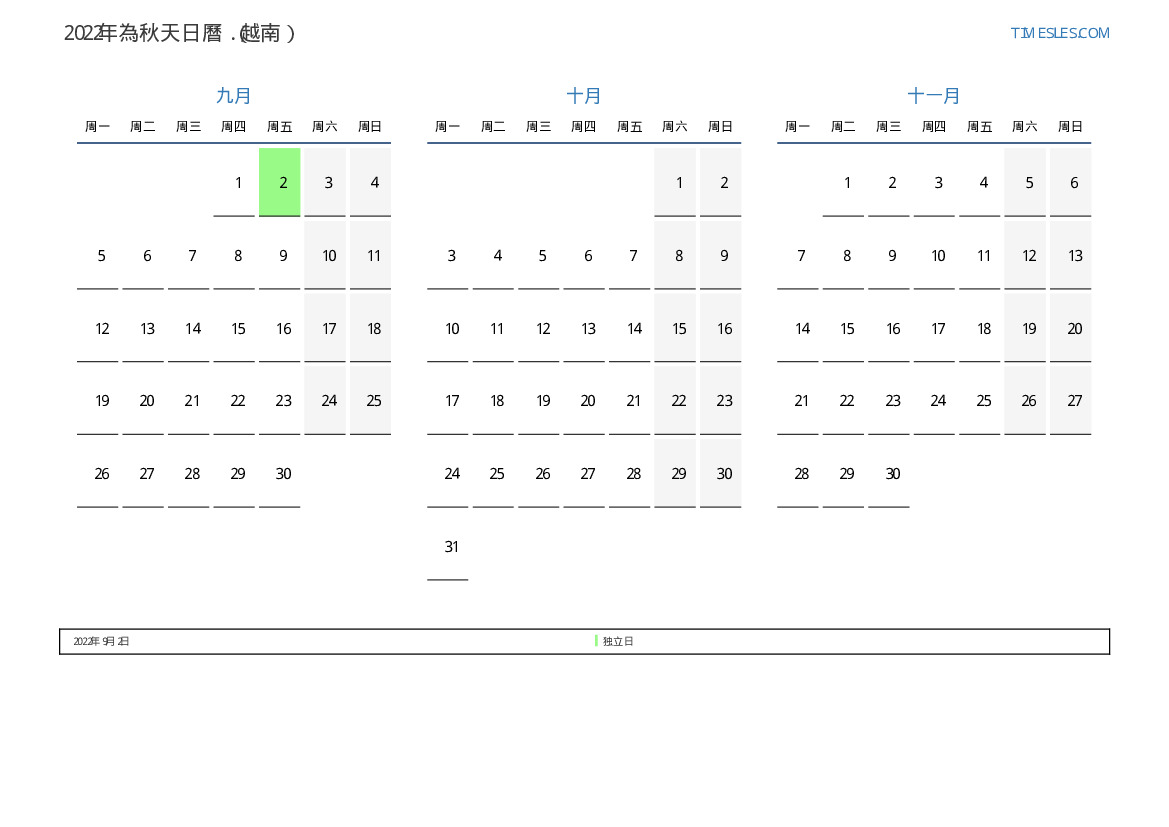
Task: Click the 2022年9月2日 date in legend
Action: (x=101, y=642)
